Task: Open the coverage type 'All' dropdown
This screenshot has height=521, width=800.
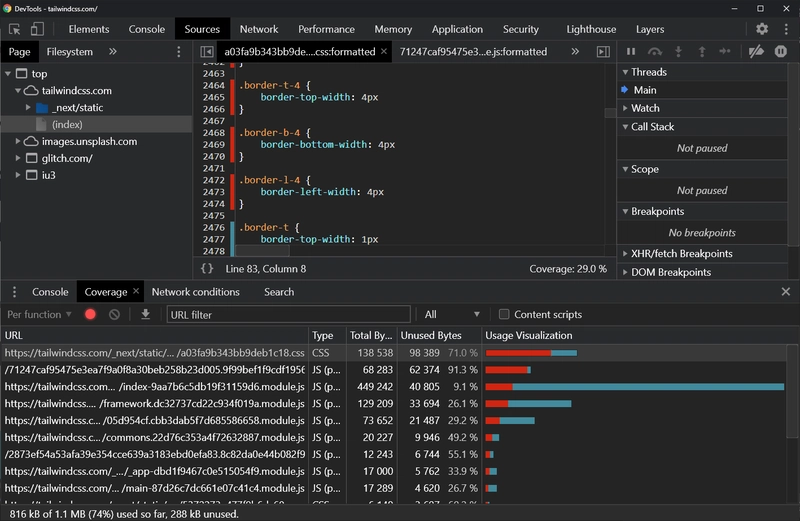Action: (x=452, y=315)
